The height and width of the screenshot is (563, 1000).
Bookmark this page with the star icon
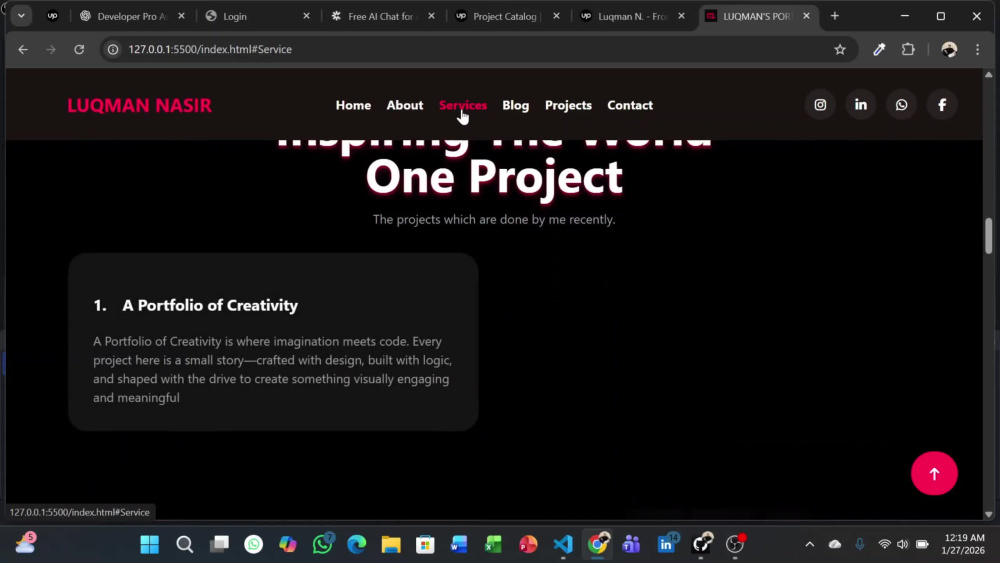coord(840,49)
